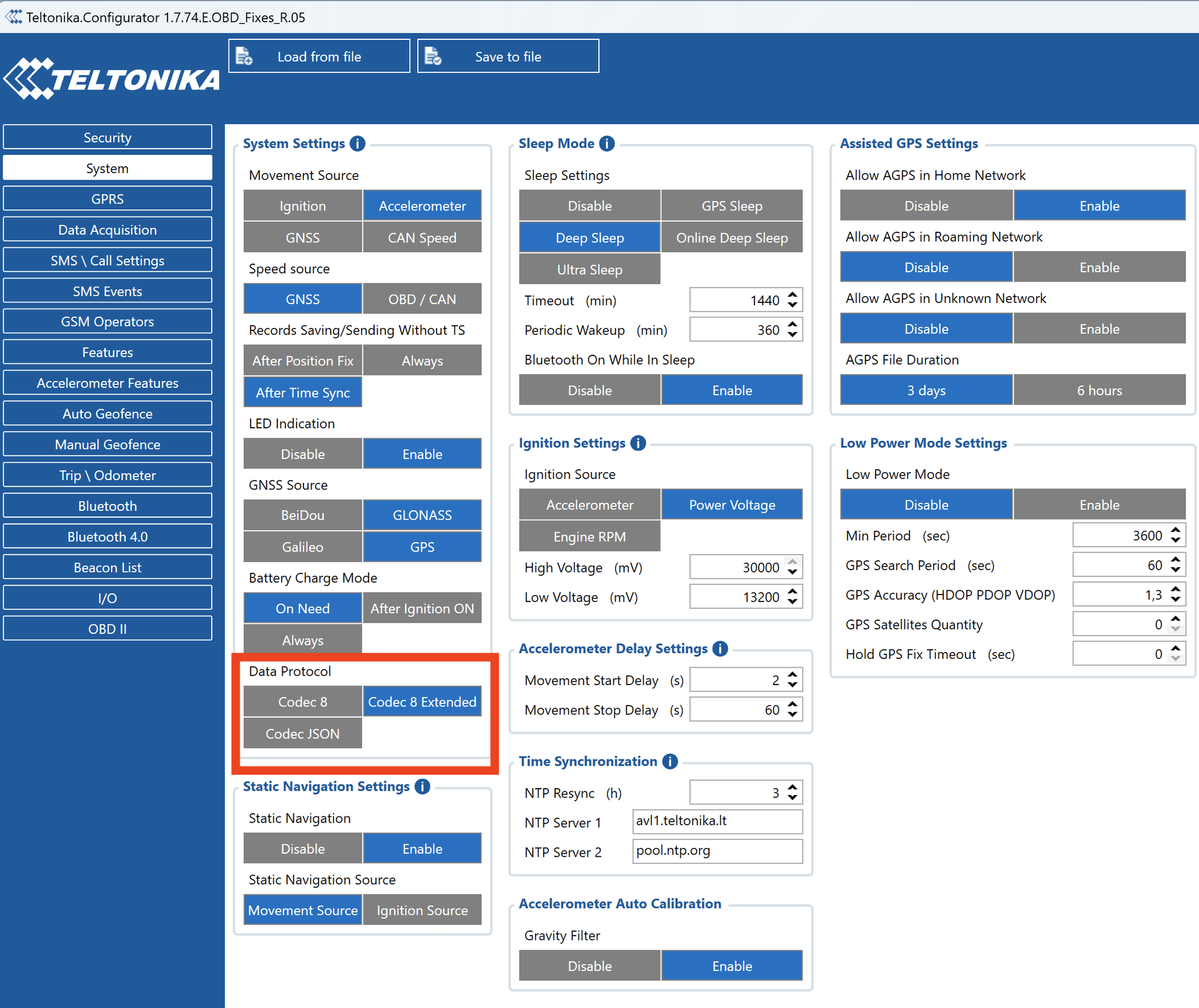Select 6 hours AGPS File Duration
Screen dimensions: 1199x1008
click(x=1099, y=390)
